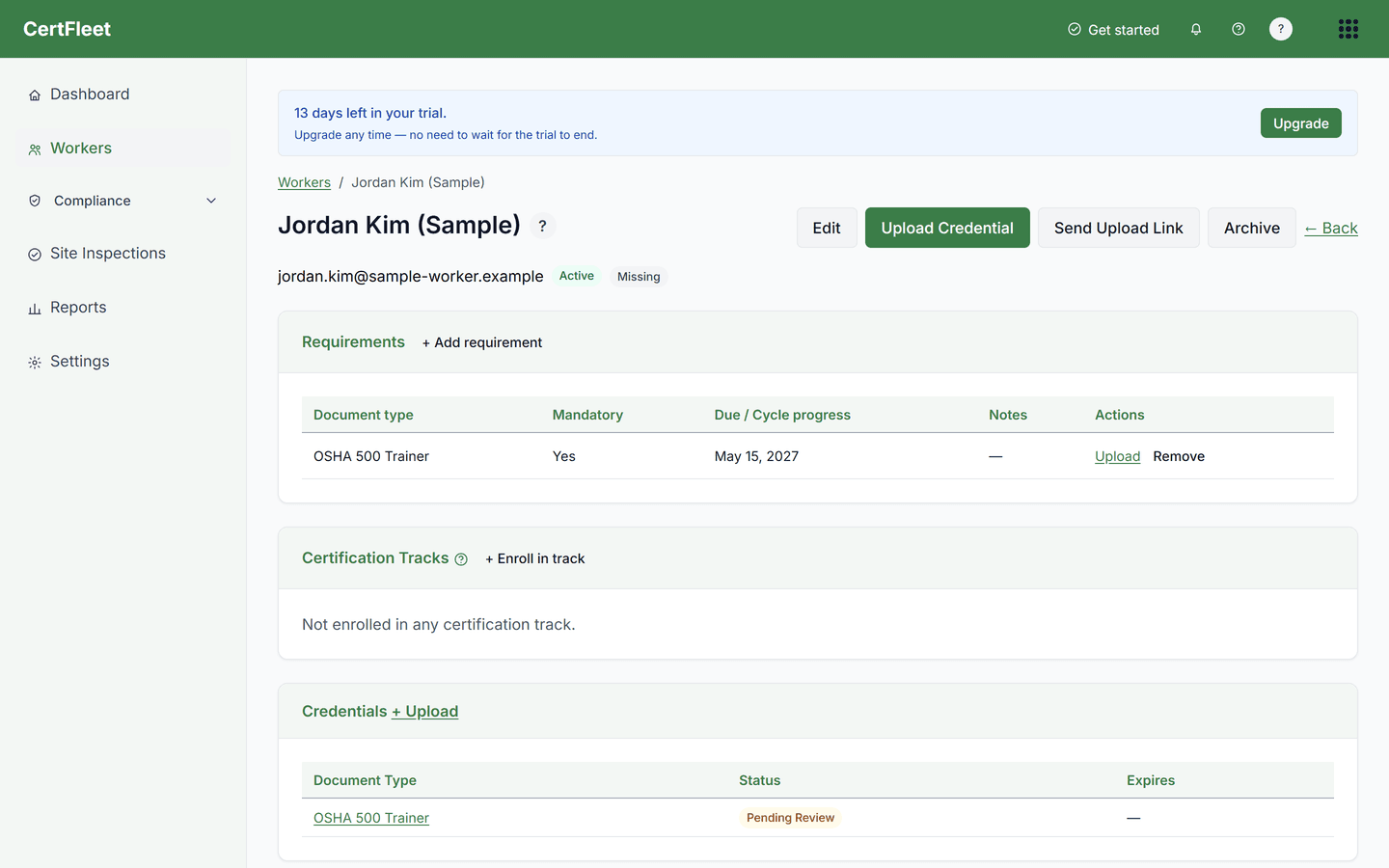Open the apps grid icon
This screenshot has width=1389, height=868.
point(1348,29)
